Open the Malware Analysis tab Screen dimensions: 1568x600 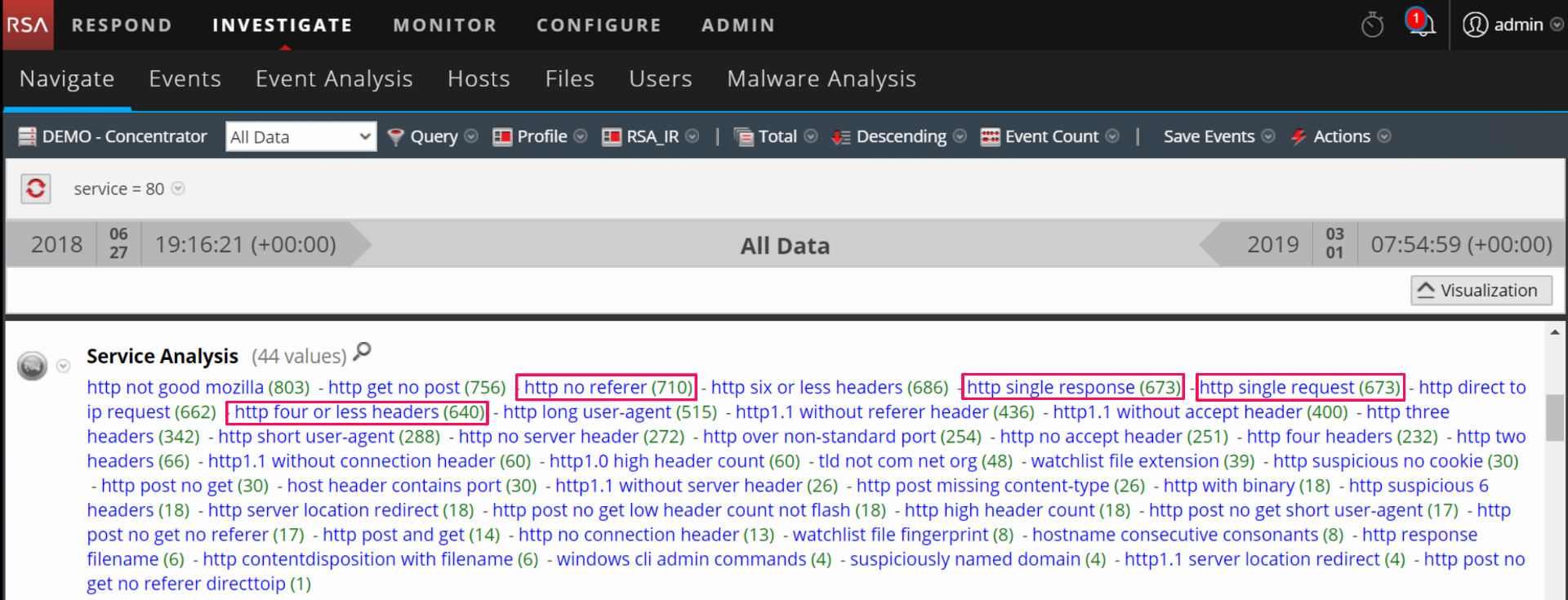pos(821,78)
